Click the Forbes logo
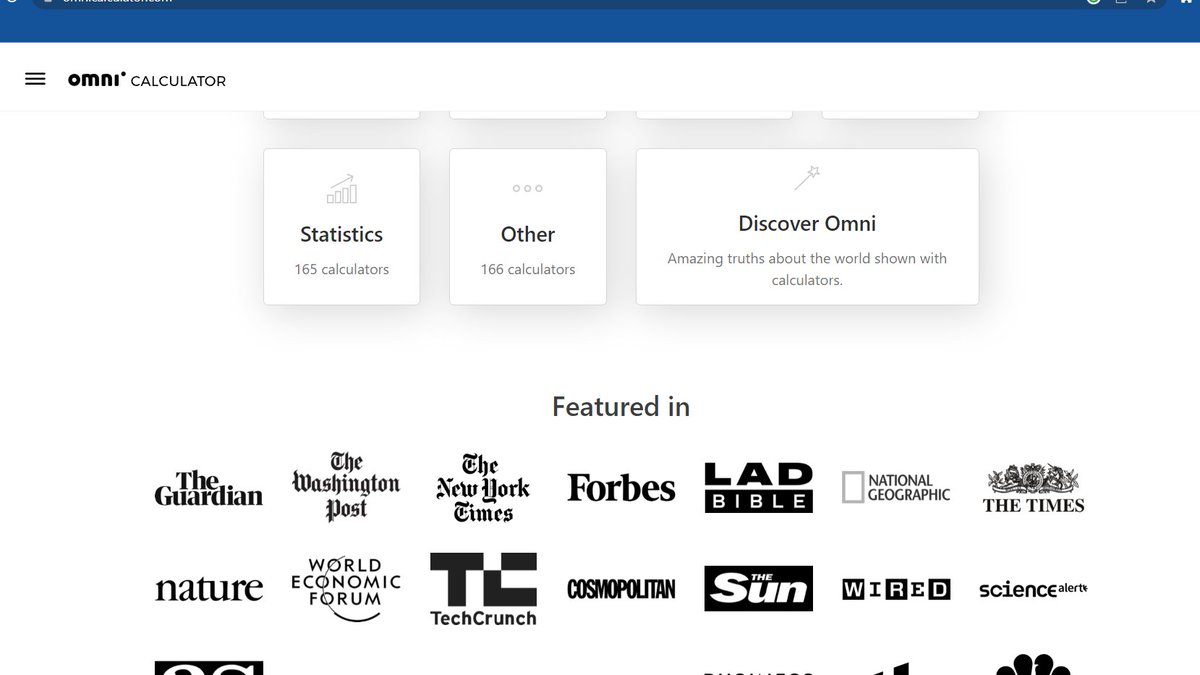The height and width of the screenshot is (675, 1200). (x=621, y=488)
